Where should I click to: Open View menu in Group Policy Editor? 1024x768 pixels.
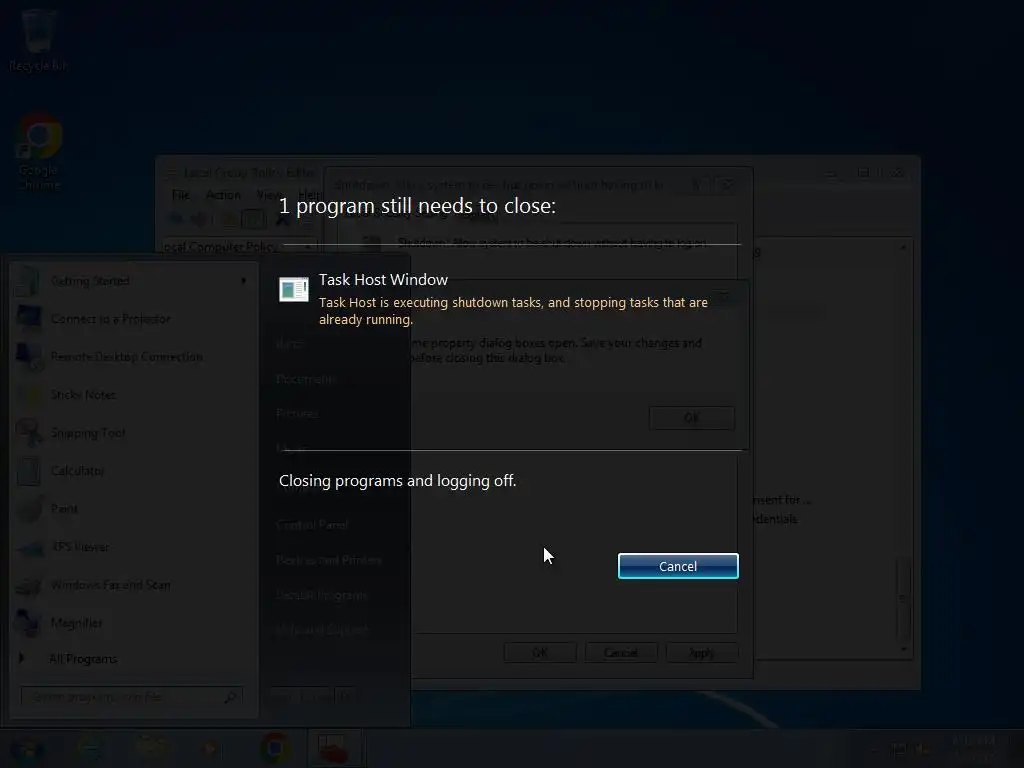269,195
